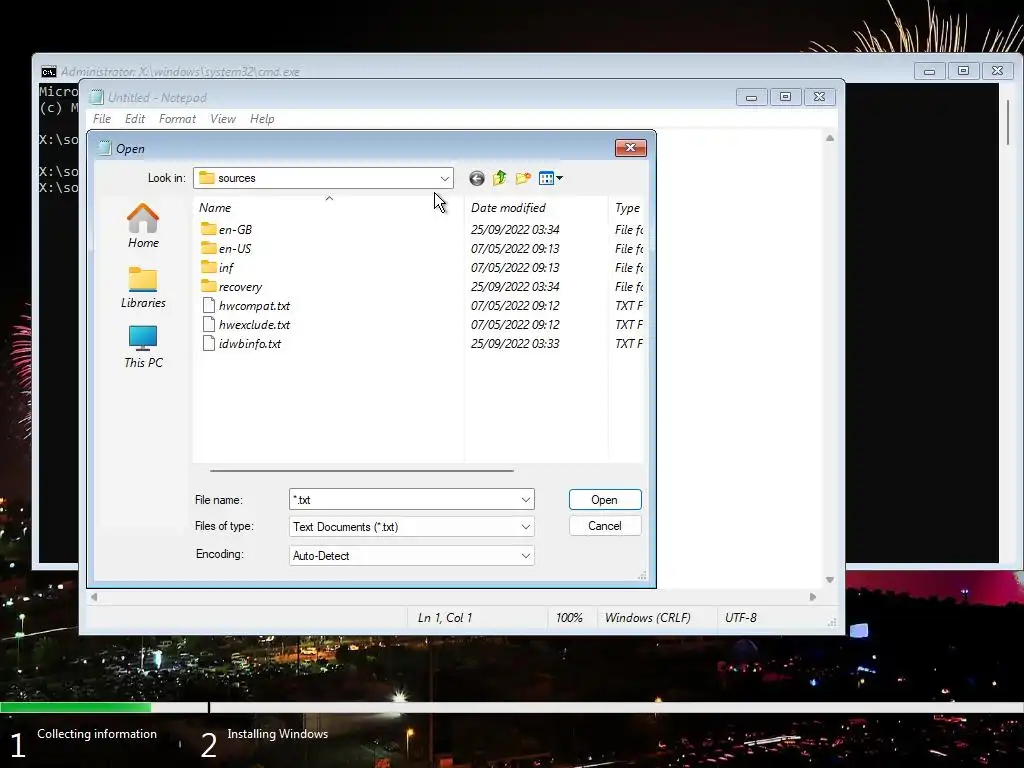1024x768 pixels.
Task: Expand the Files of type dropdown
Action: click(x=526, y=526)
